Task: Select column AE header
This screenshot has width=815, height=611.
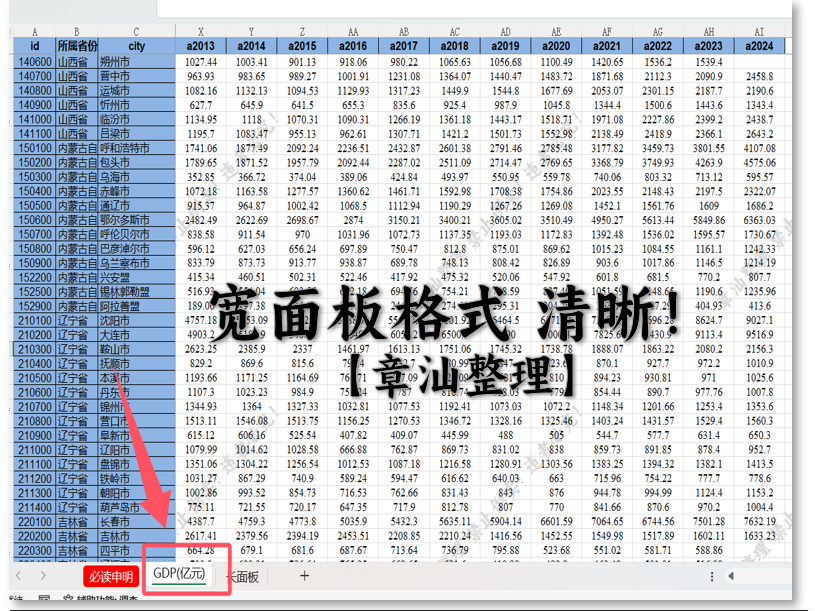Action: point(556,31)
